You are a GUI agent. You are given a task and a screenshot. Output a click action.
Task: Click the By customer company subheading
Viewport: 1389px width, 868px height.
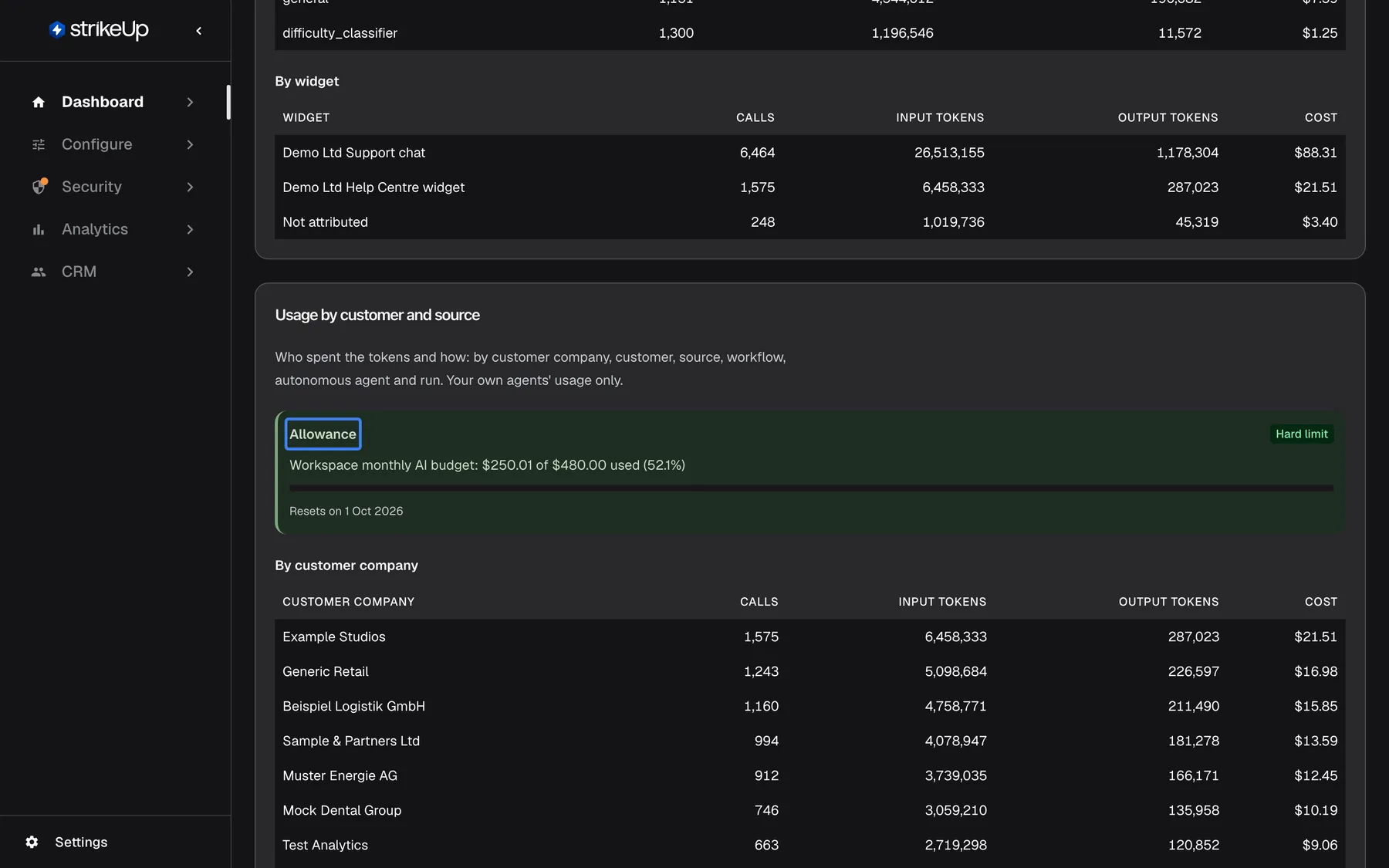[x=346, y=566]
